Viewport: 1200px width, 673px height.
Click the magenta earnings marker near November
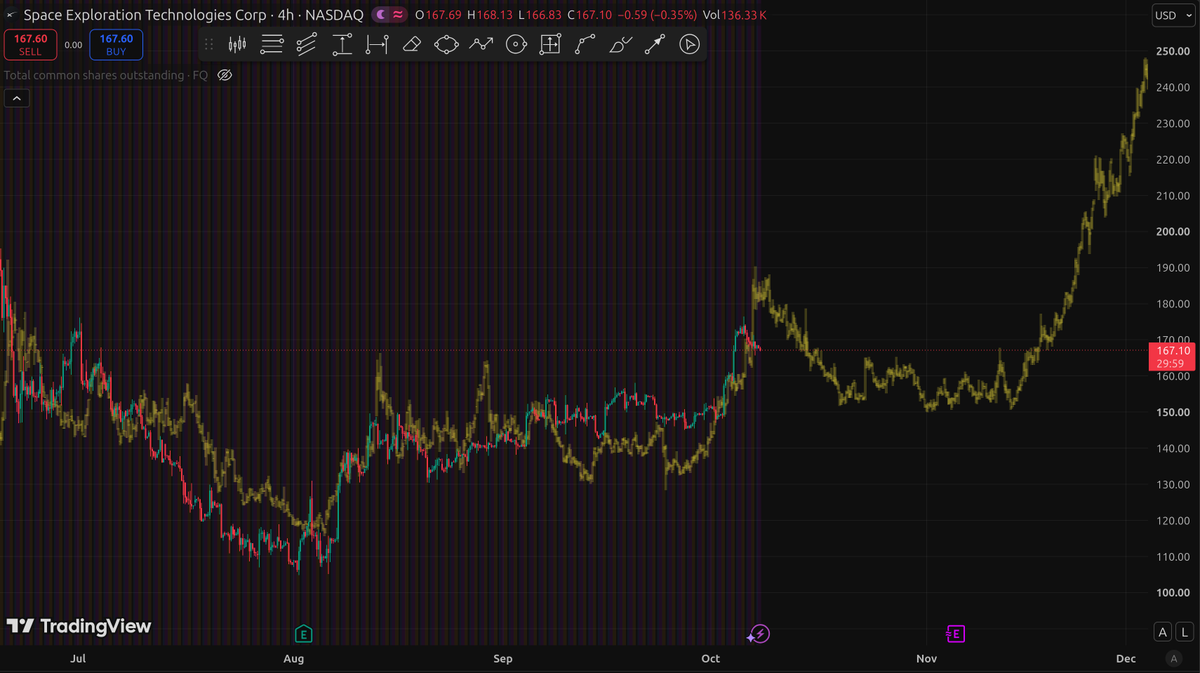(x=955, y=633)
